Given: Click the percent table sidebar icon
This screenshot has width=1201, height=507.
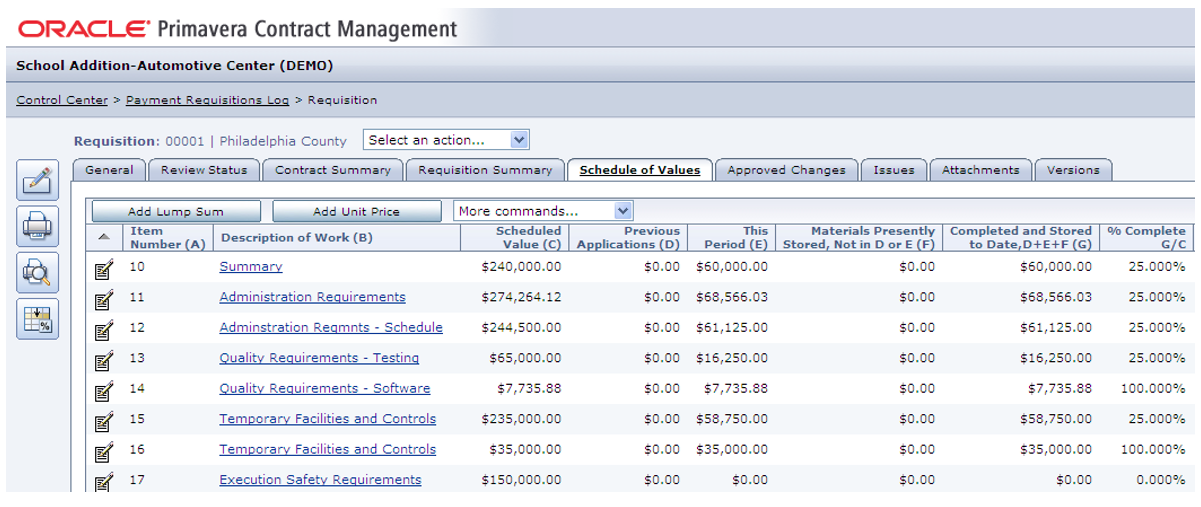Looking at the screenshot, I should click(37, 319).
